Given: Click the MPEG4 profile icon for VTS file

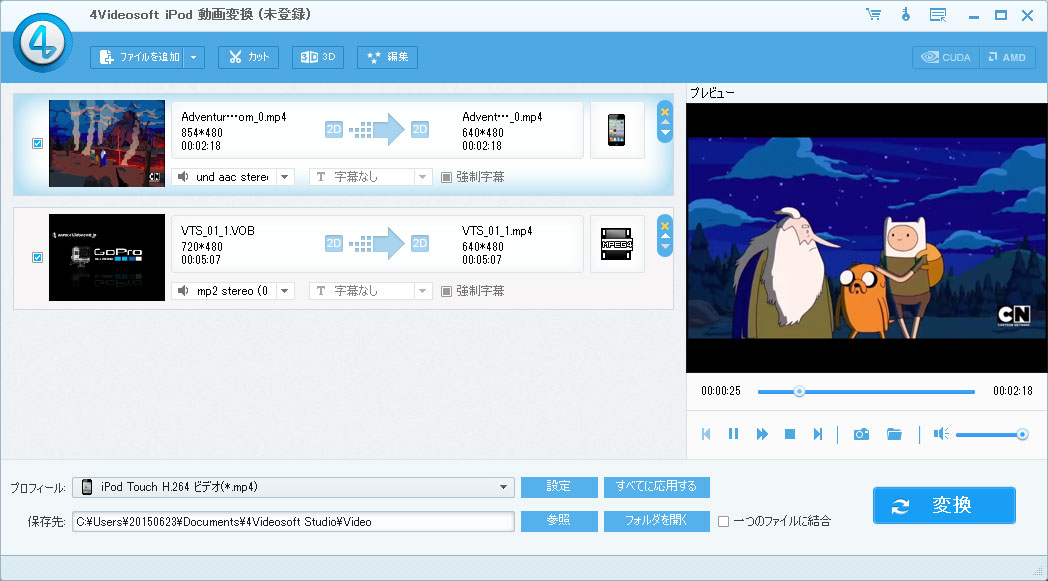Looking at the screenshot, I should [x=617, y=244].
